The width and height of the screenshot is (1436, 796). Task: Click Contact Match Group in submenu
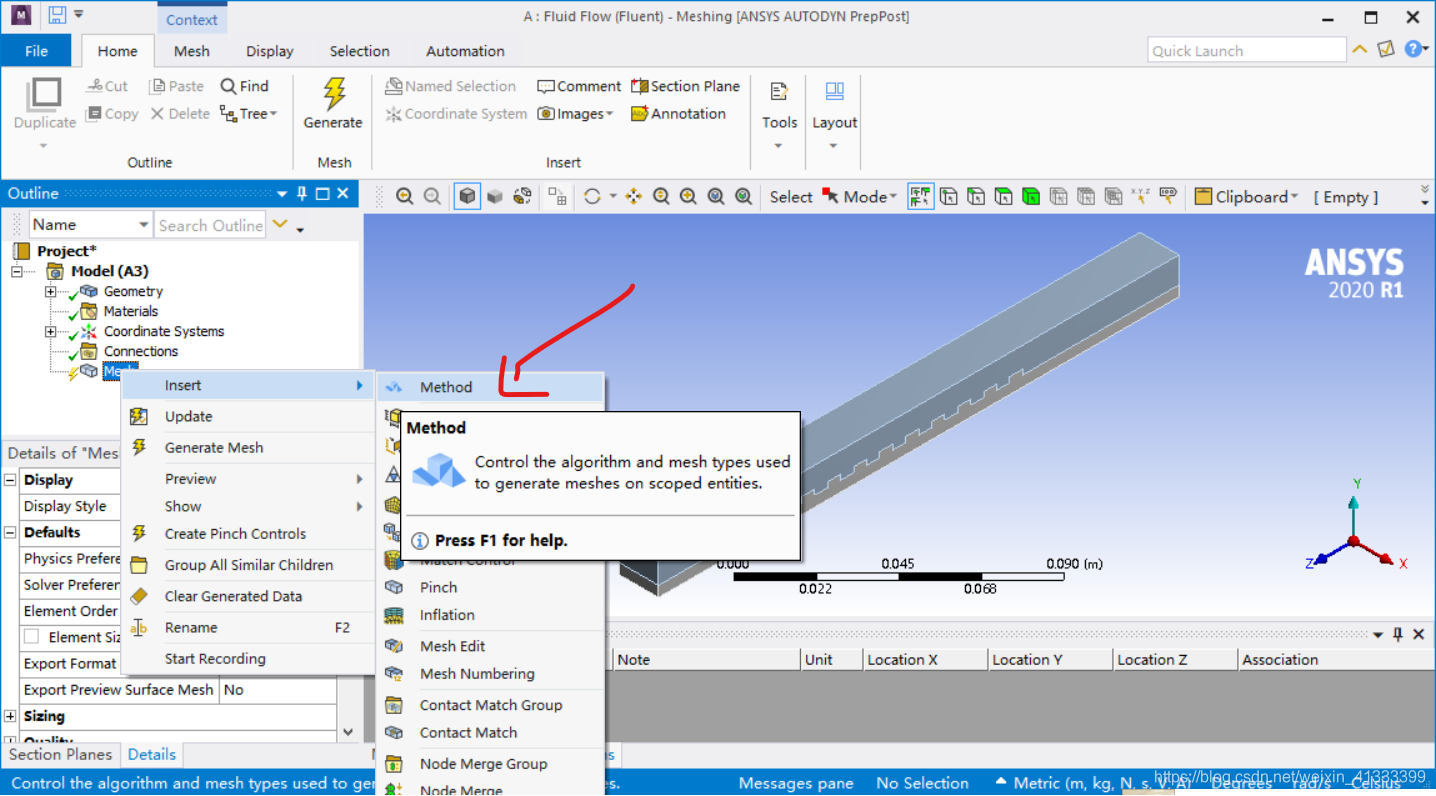[x=491, y=705]
